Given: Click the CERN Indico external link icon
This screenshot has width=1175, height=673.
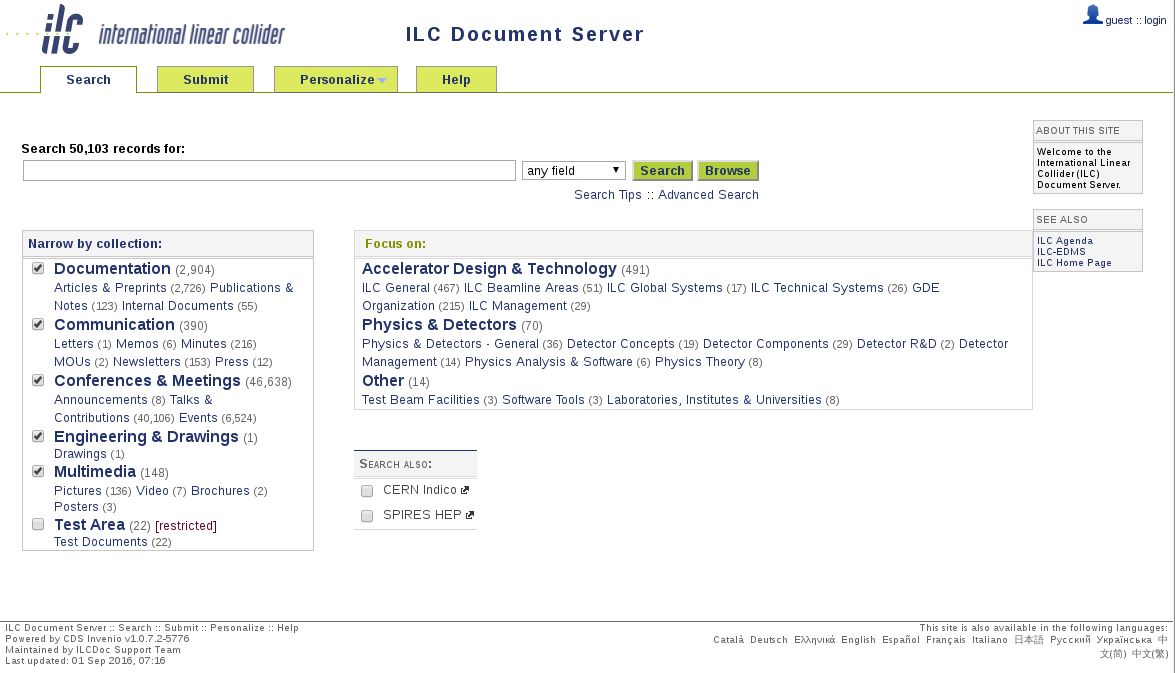Looking at the screenshot, I should [465, 490].
